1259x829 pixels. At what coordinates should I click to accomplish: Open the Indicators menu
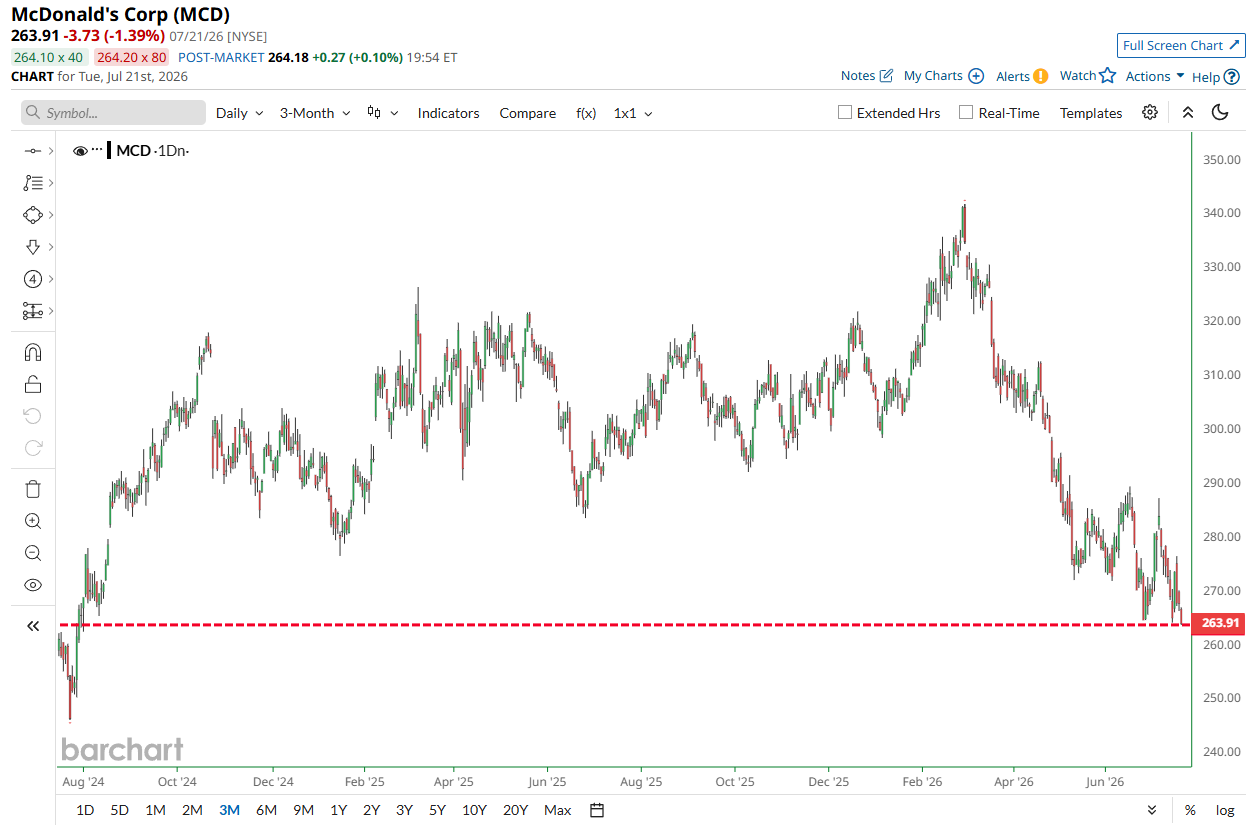tap(448, 113)
